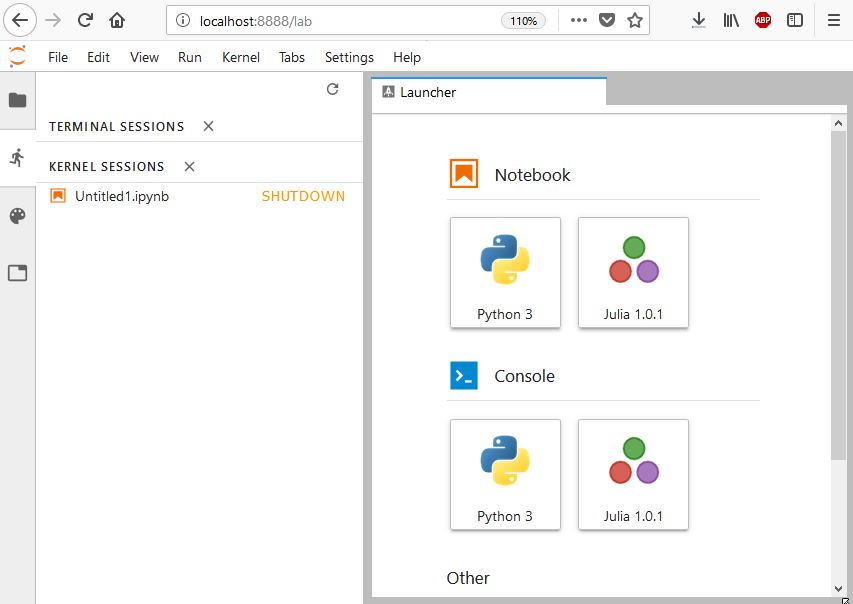
Task: Launch a Julia 1.0.1 notebook
Action: [633, 273]
